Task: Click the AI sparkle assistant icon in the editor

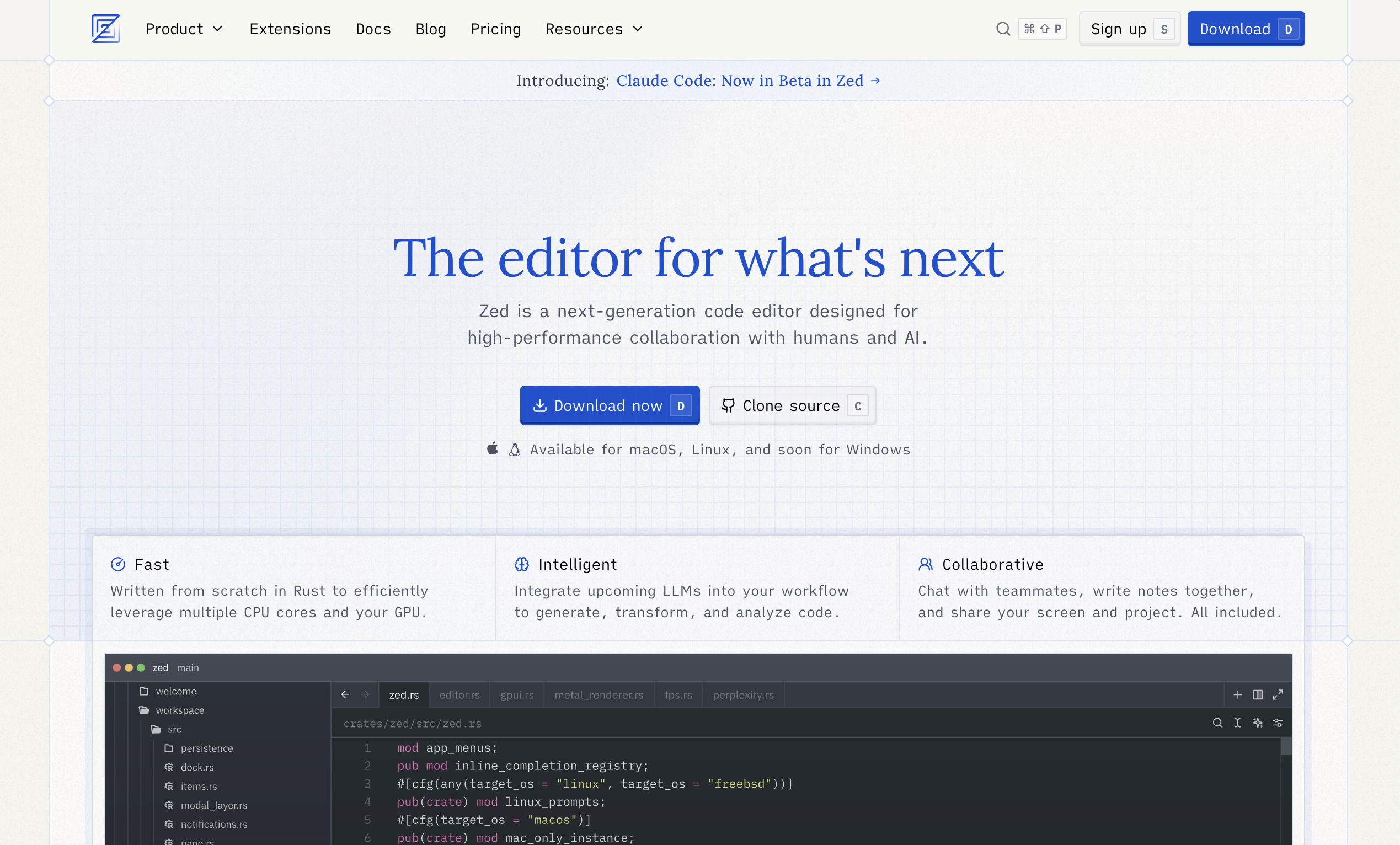Action: 1258,722
